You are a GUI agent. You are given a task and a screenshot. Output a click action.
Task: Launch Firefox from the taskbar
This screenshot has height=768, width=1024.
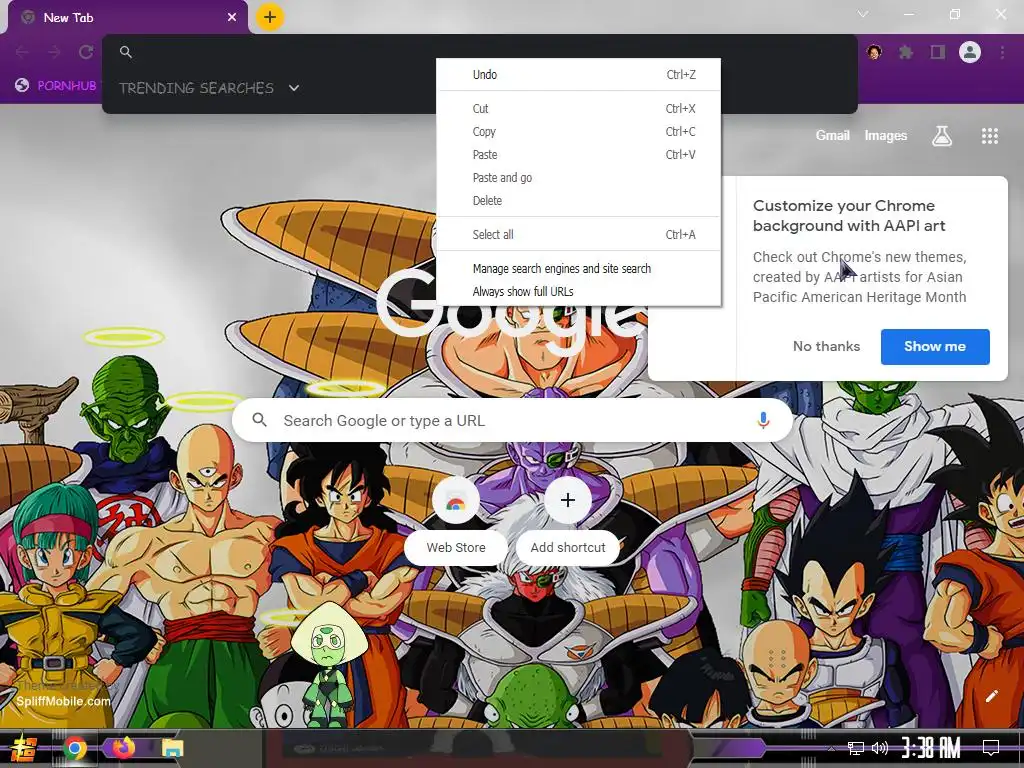[x=123, y=748]
